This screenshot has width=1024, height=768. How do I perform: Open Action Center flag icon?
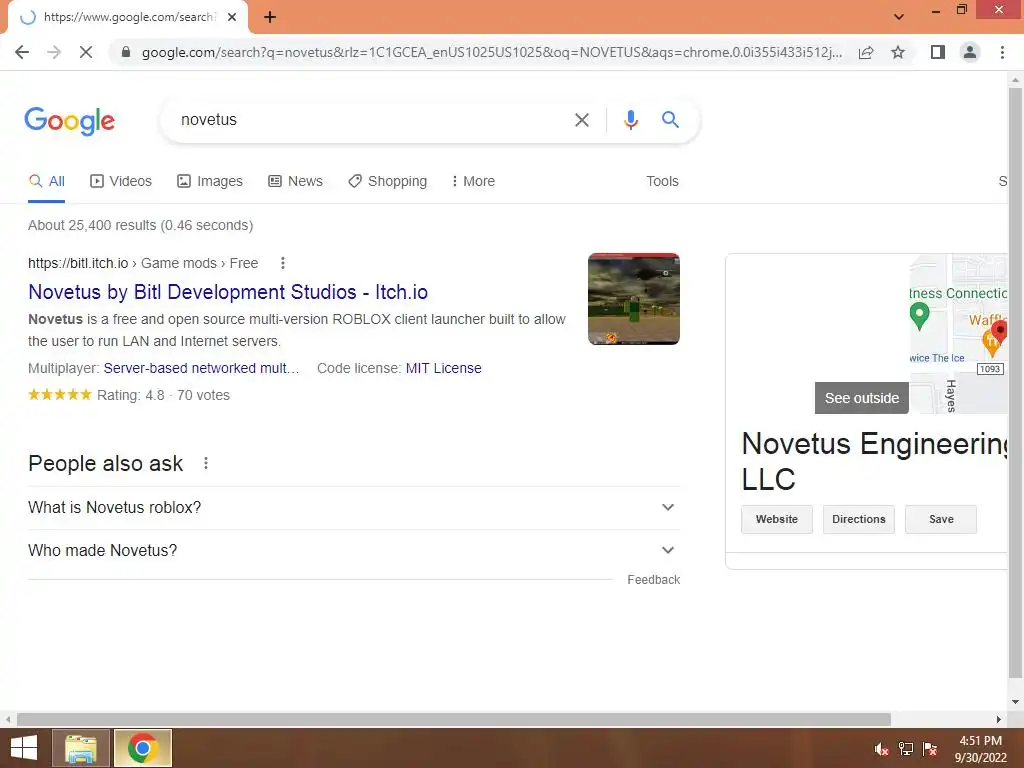pyautogui.click(x=929, y=749)
